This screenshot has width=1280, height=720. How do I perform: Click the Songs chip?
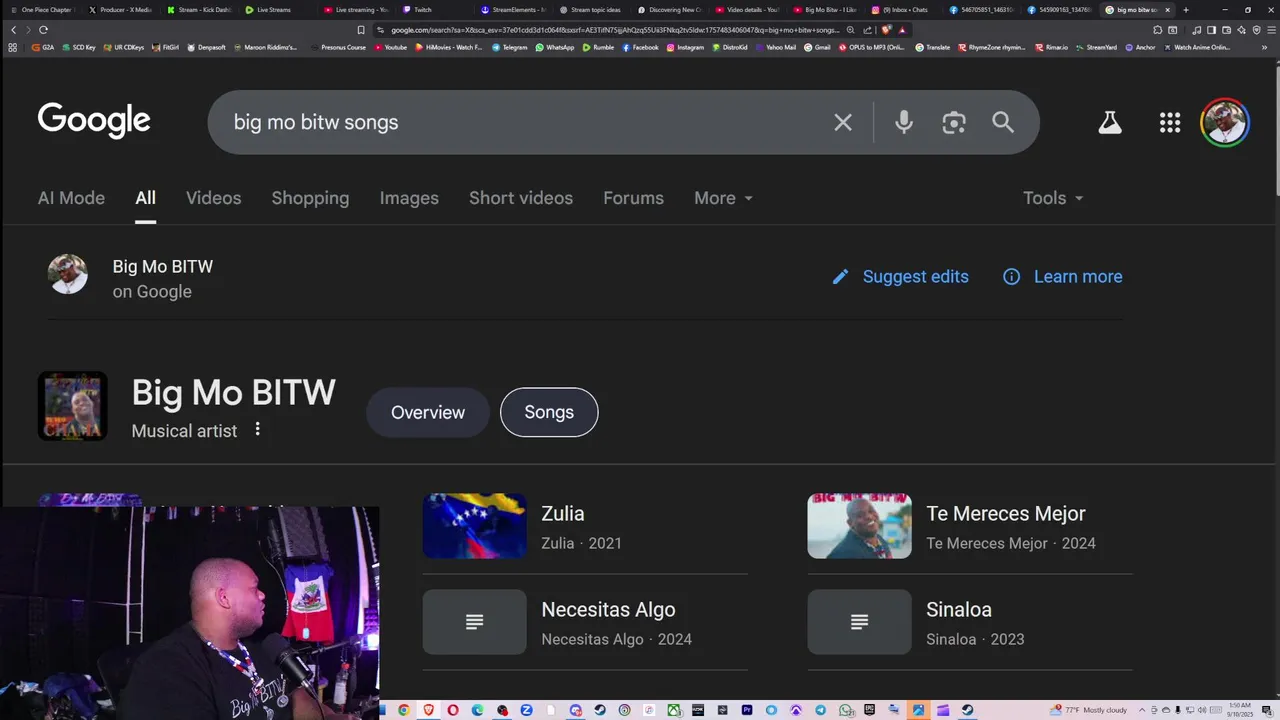tap(549, 412)
